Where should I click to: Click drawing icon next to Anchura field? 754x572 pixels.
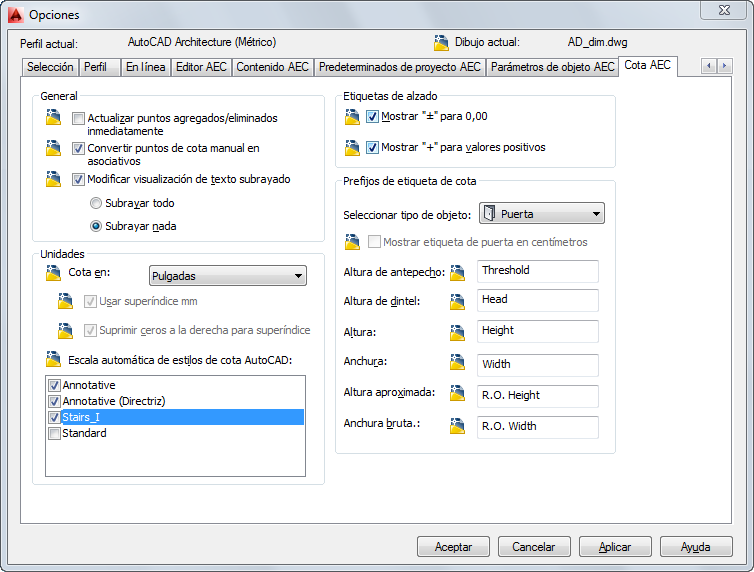pyautogui.click(x=457, y=362)
